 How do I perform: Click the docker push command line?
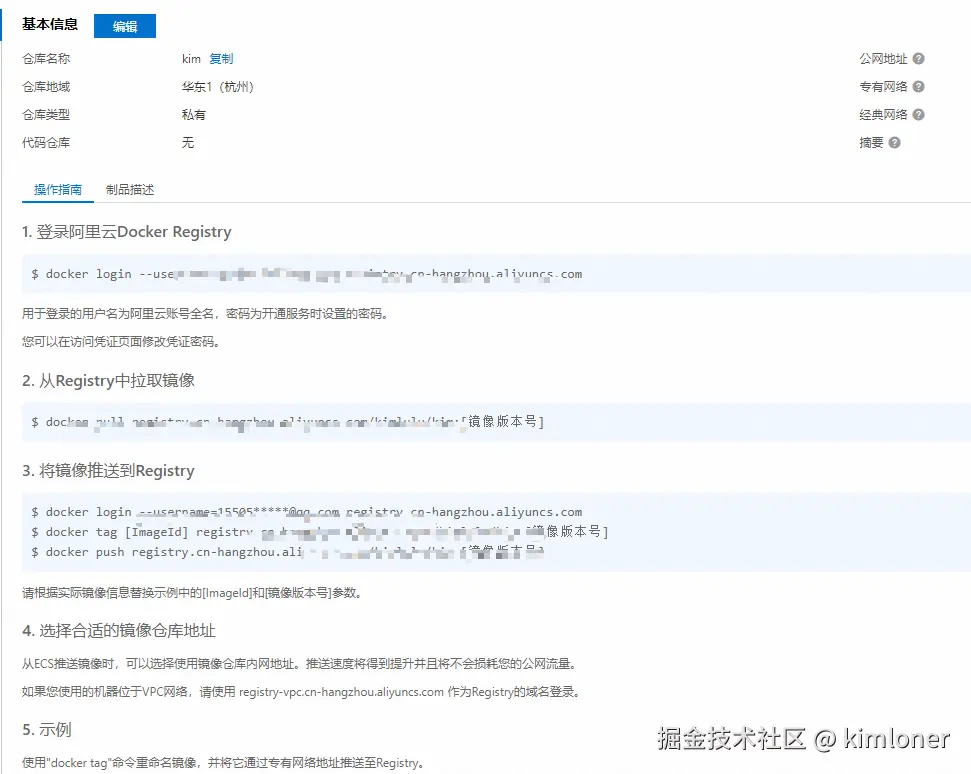pyautogui.click(x=288, y=552)
